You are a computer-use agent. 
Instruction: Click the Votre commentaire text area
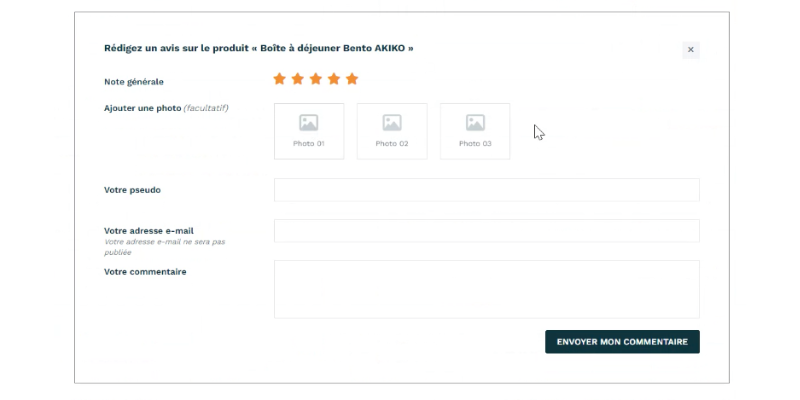click(x=487, y=289)
